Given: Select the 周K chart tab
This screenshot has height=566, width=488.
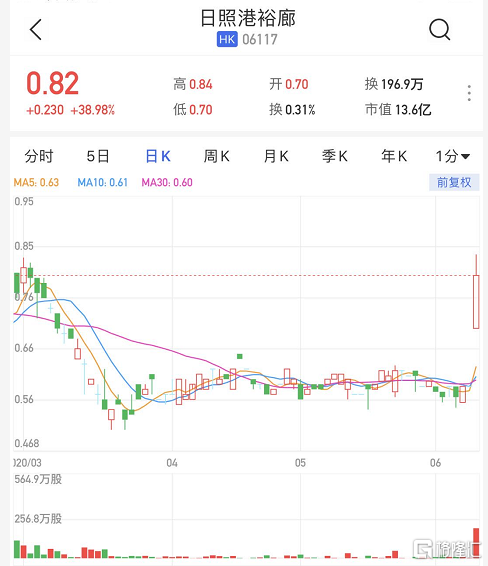Looking at the screenshot, I should (x=217, y=156).
